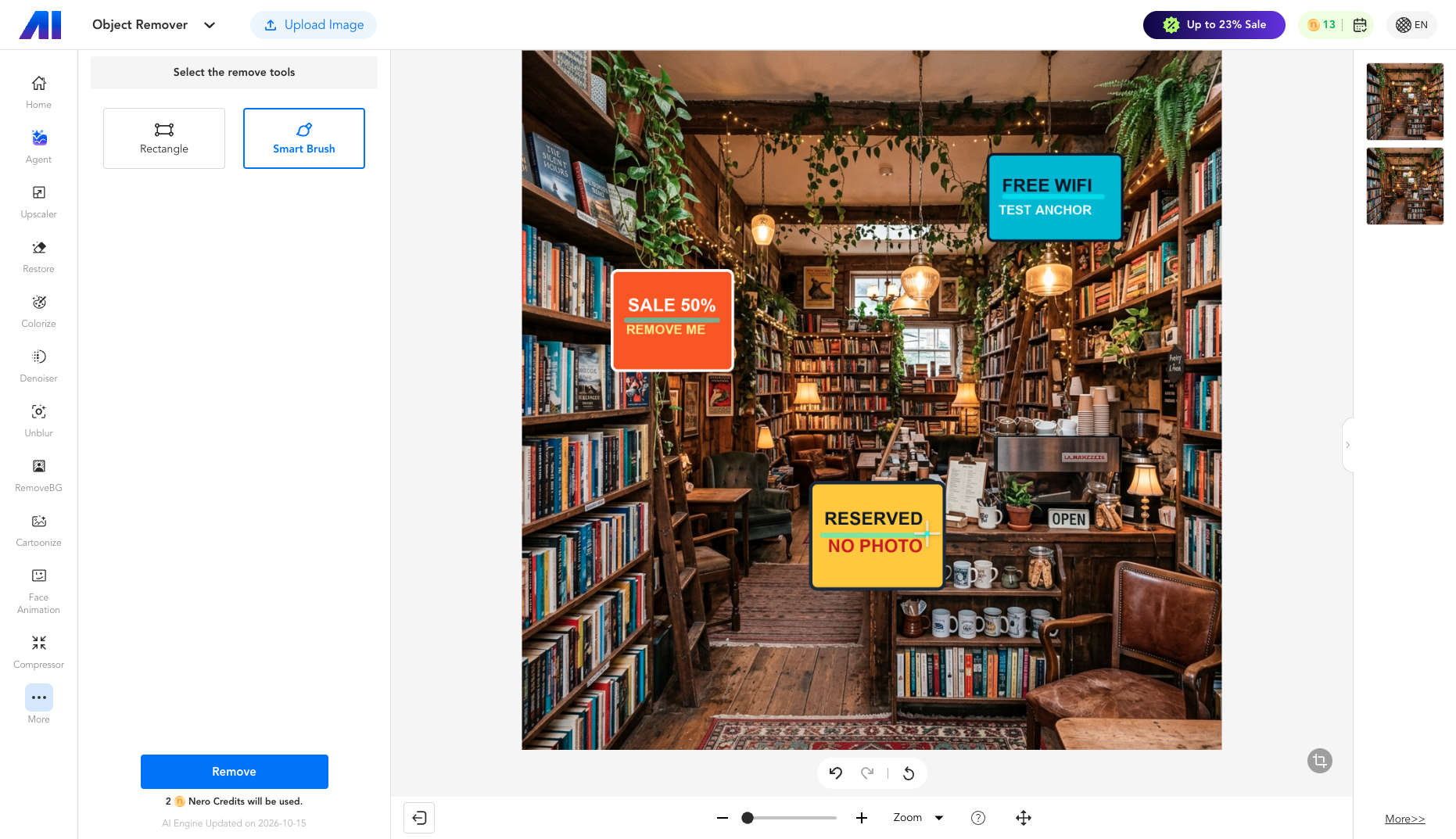Open the EN language selector
The image size is (1456, 839).
coord(1411,25)
